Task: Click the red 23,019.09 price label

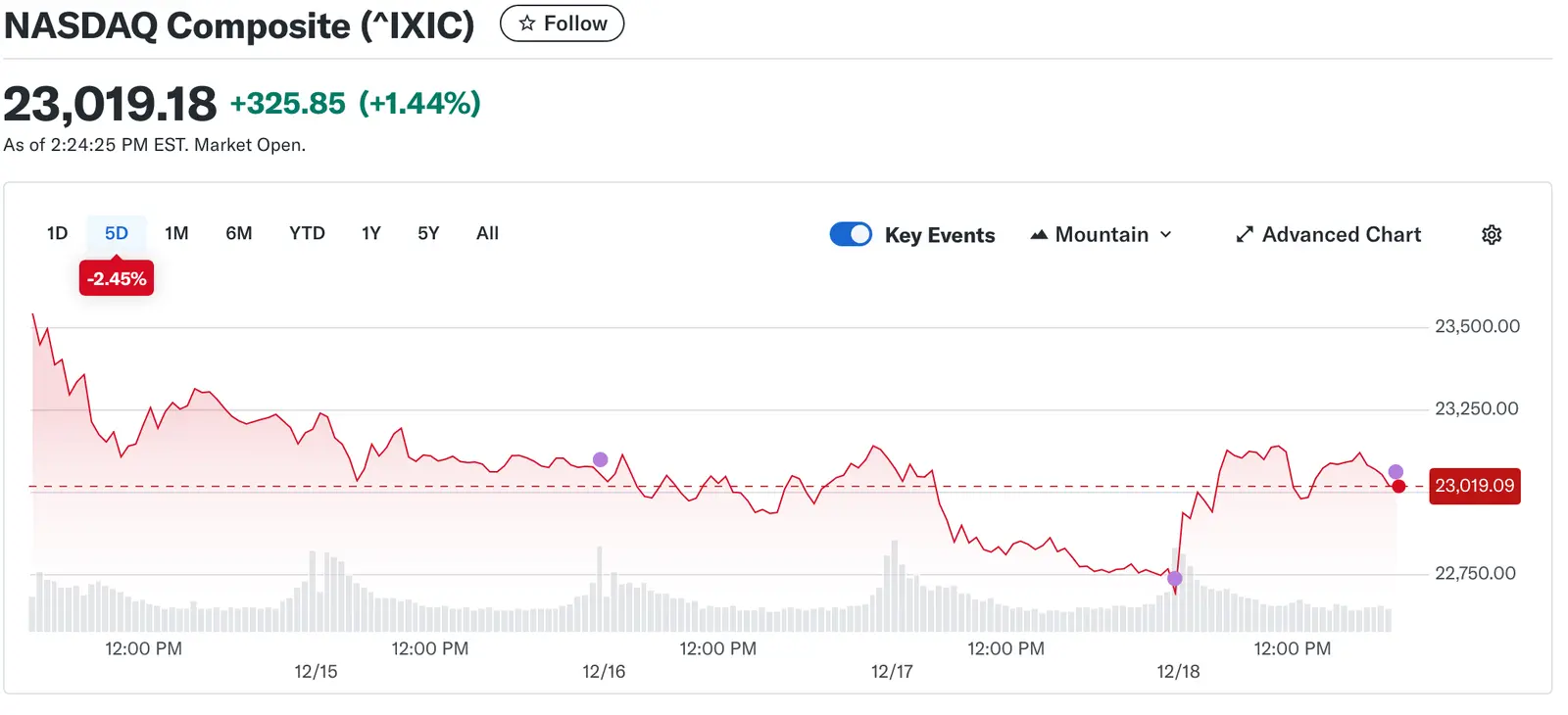Action: coord(1474,486)
